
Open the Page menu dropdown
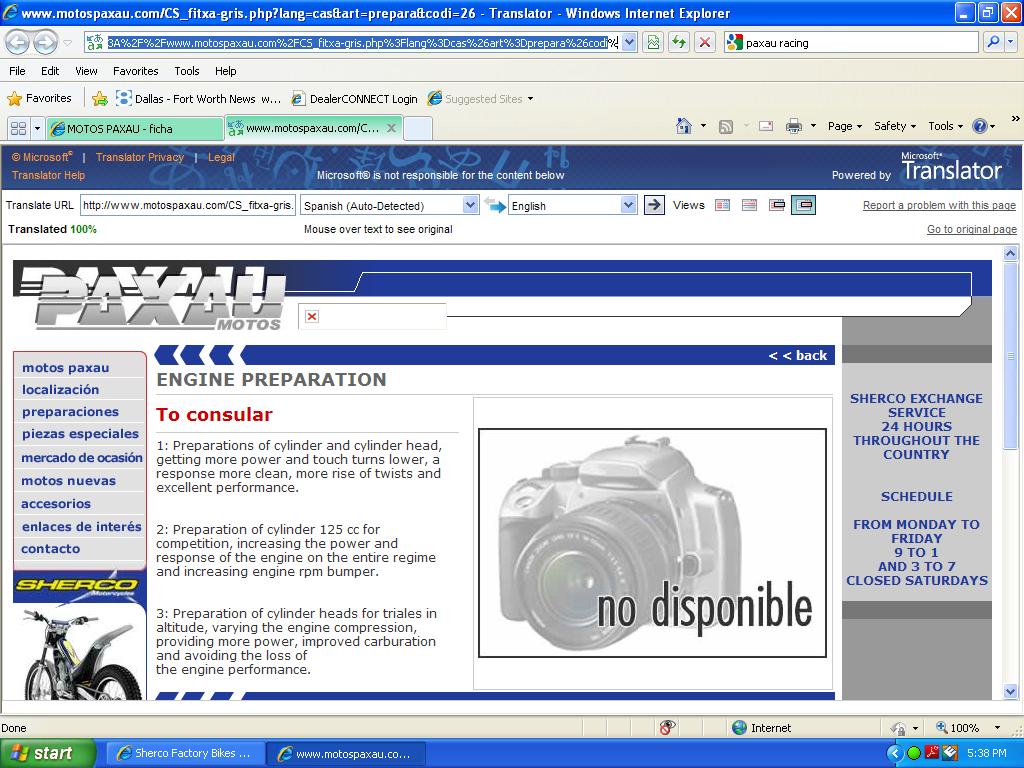(x=844, y=126)
